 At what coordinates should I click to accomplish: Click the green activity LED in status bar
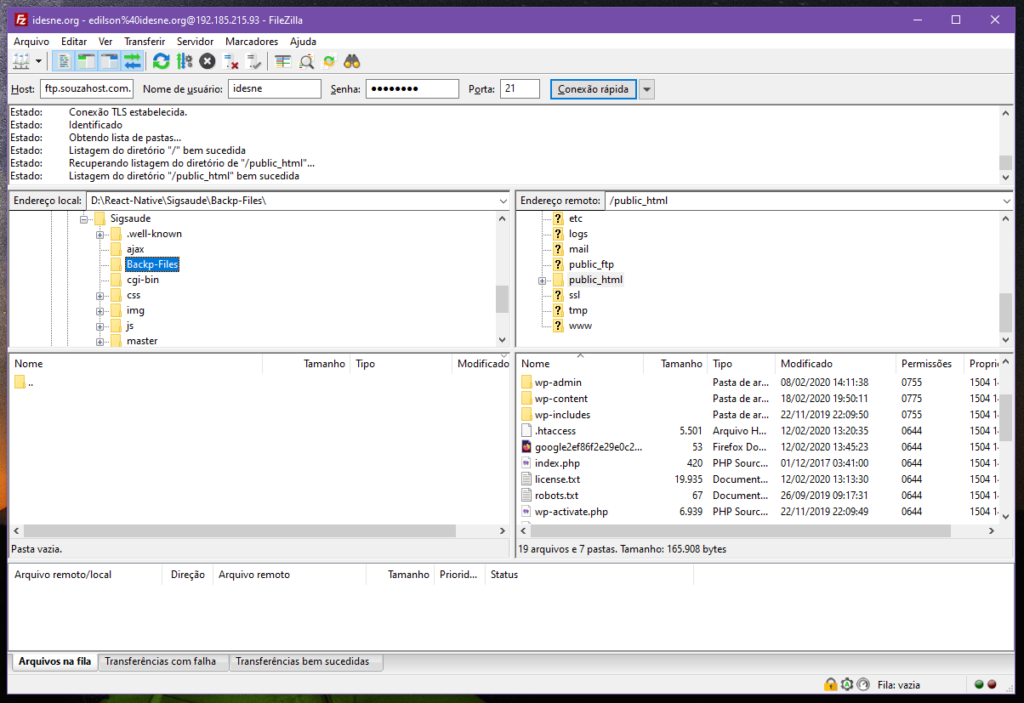978,685
